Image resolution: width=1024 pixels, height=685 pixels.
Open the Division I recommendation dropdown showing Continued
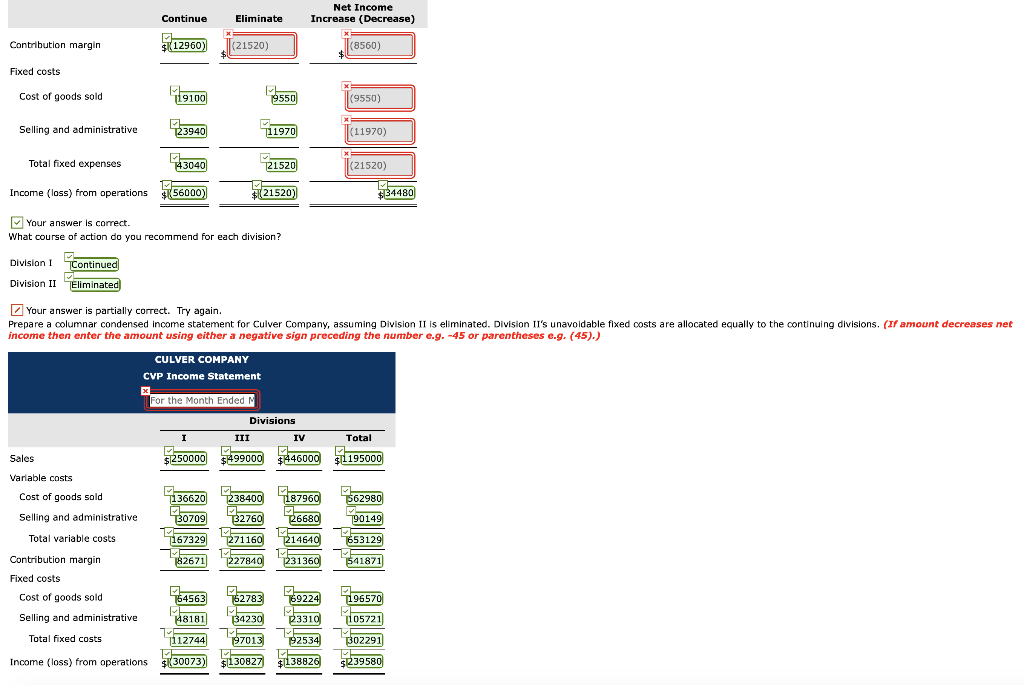pyautogui.click(x=94, y=264)
